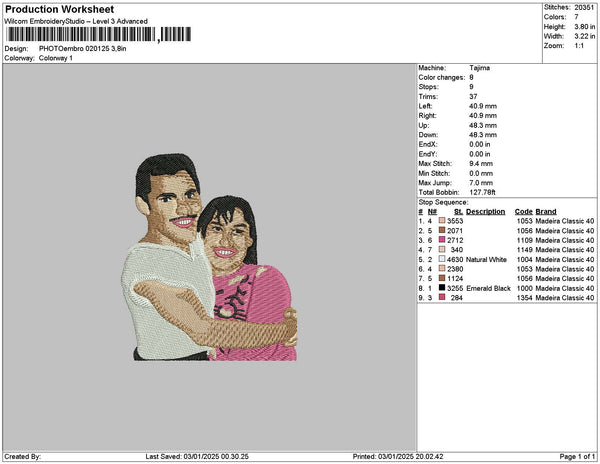Select the Max Jump value 7.0 mm
This screenshot has width=600, height=464.
tap(481, 183)
